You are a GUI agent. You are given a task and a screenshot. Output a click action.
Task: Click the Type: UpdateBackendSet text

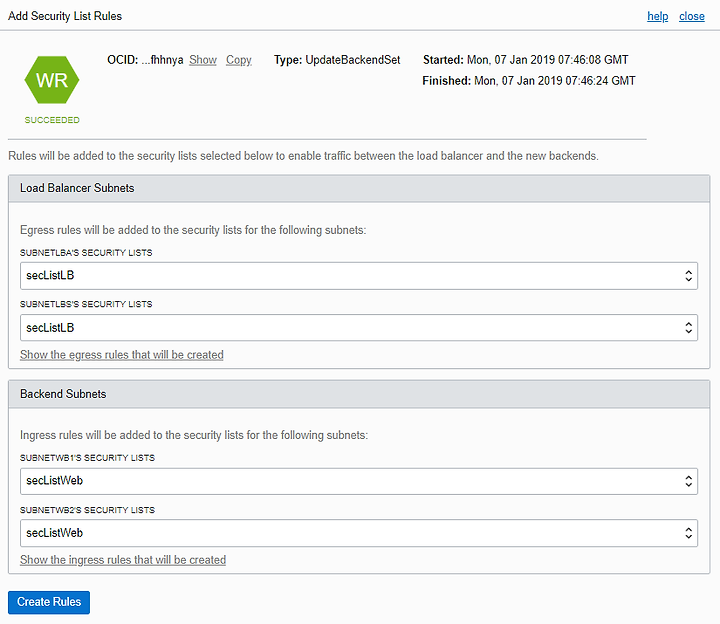pyautogui.click(x=337, y=60)
